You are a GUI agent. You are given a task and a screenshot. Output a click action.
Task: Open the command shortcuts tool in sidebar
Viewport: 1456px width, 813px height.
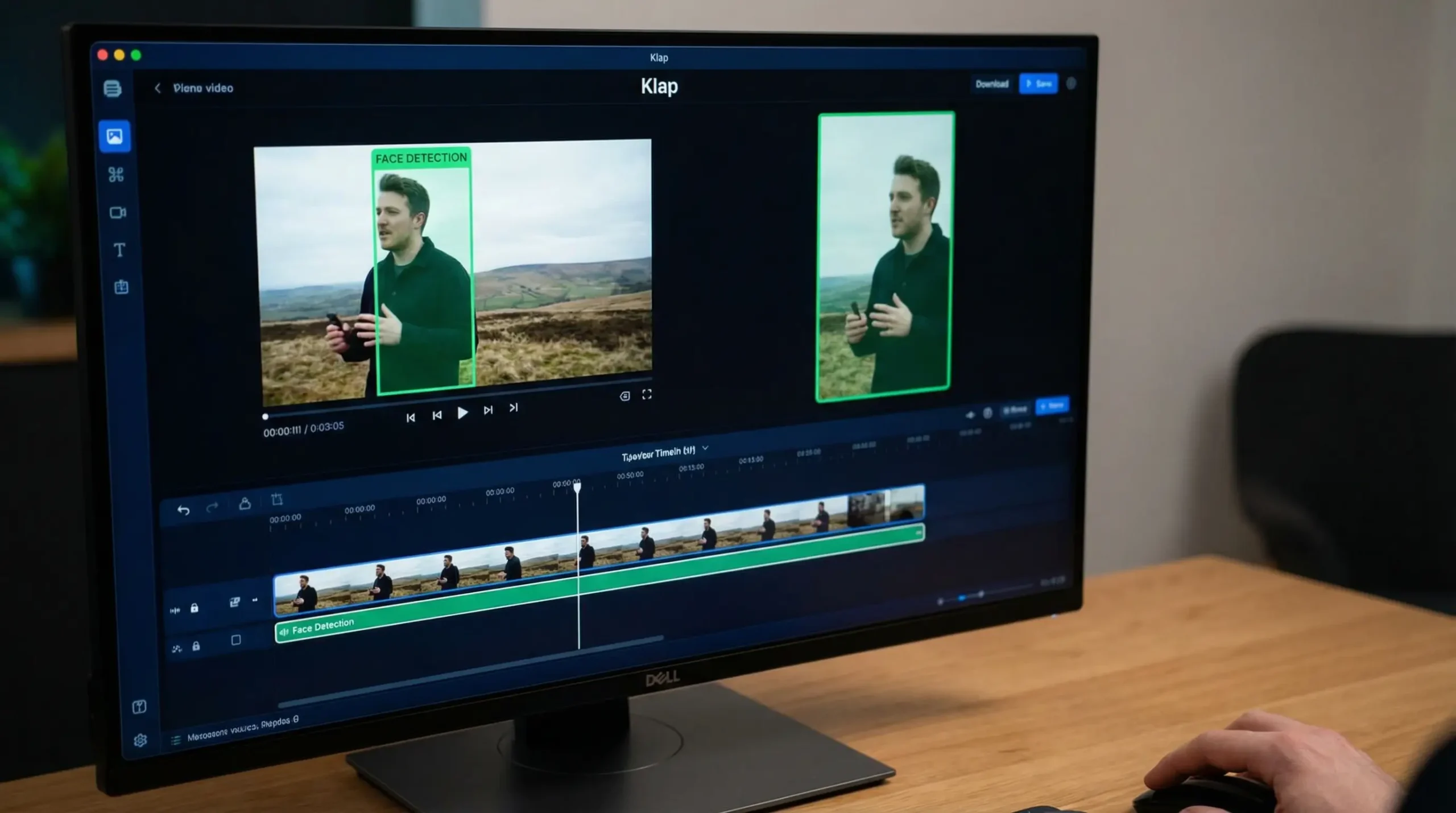coord(117,175)
